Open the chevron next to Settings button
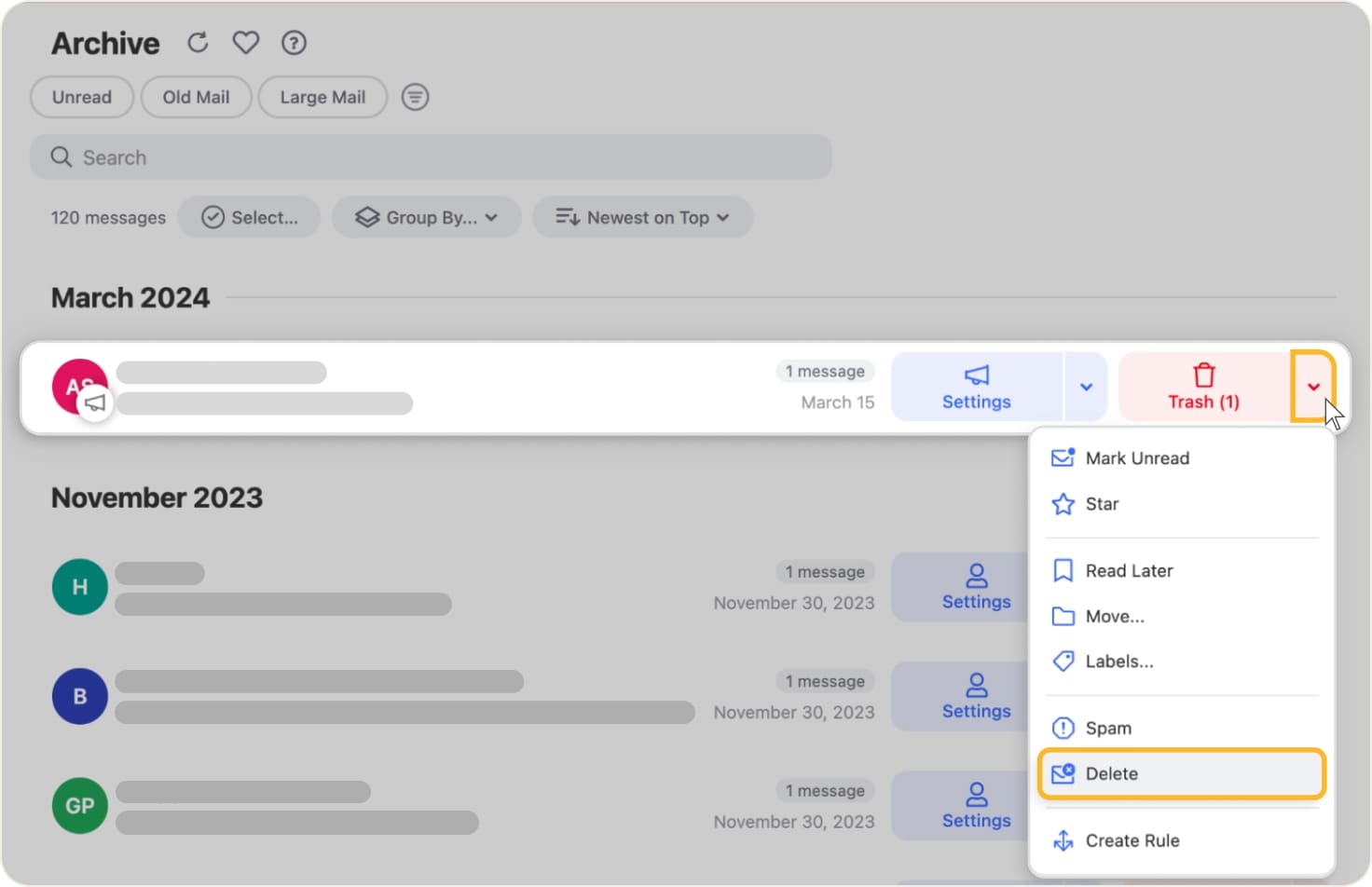The height and width of the screenshot is (887, 1372). coord(1085,386)
